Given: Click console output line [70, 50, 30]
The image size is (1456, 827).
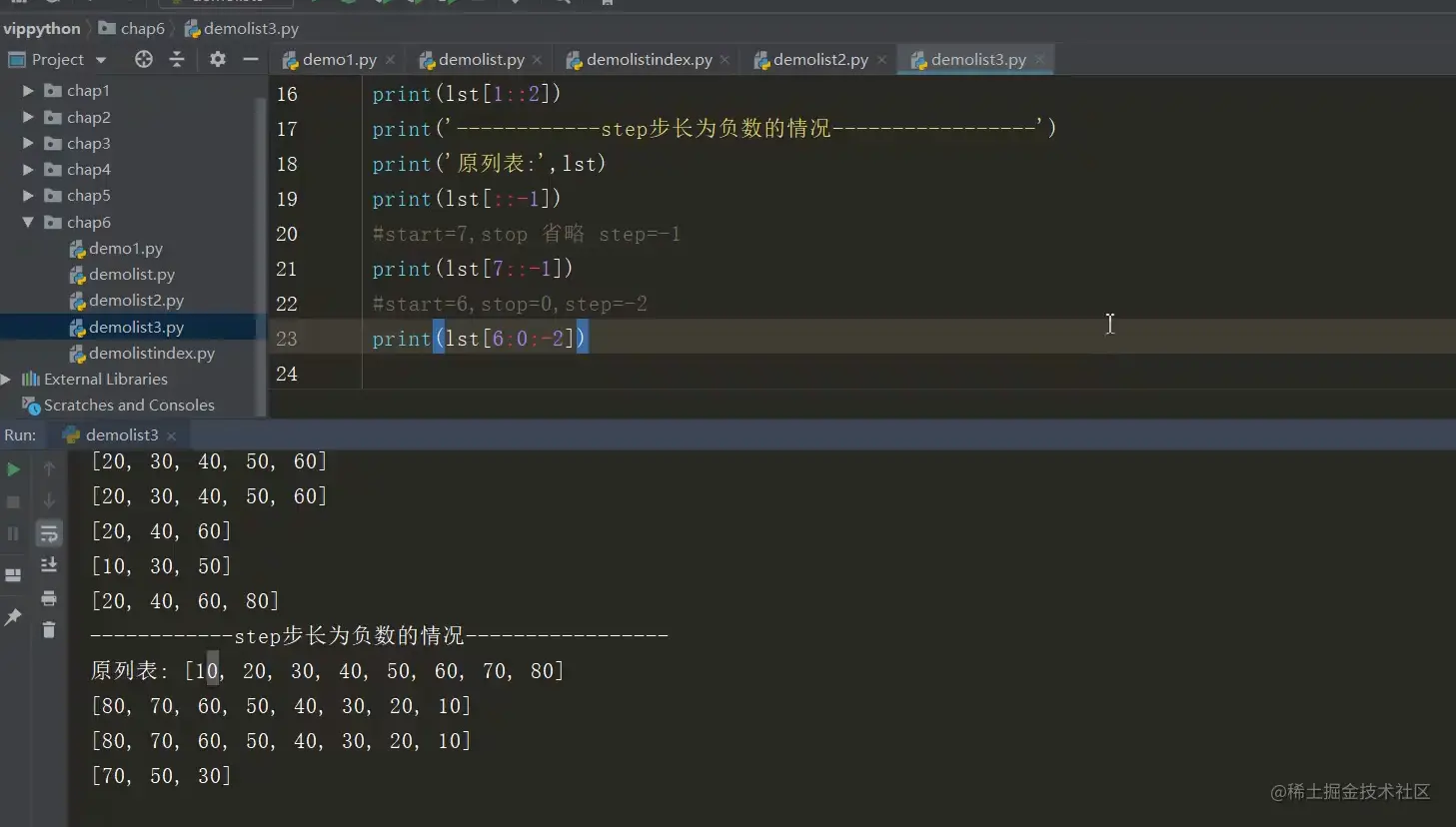Looking at the screenshot, I should [162, 776].
